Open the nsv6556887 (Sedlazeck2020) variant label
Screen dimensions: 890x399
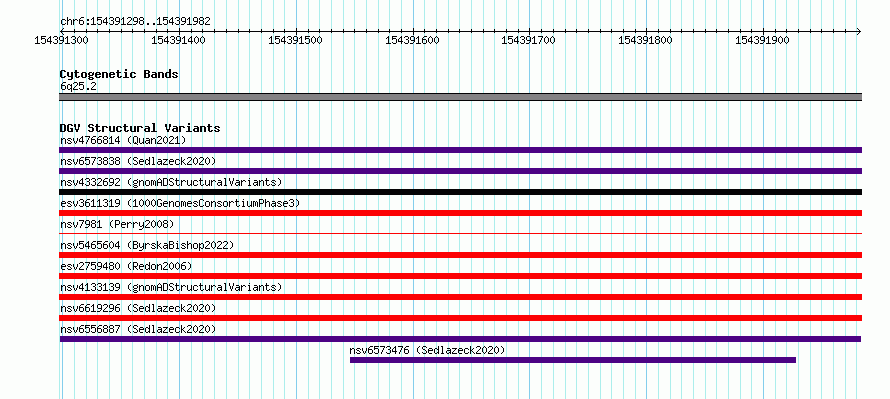click(138, 329)
